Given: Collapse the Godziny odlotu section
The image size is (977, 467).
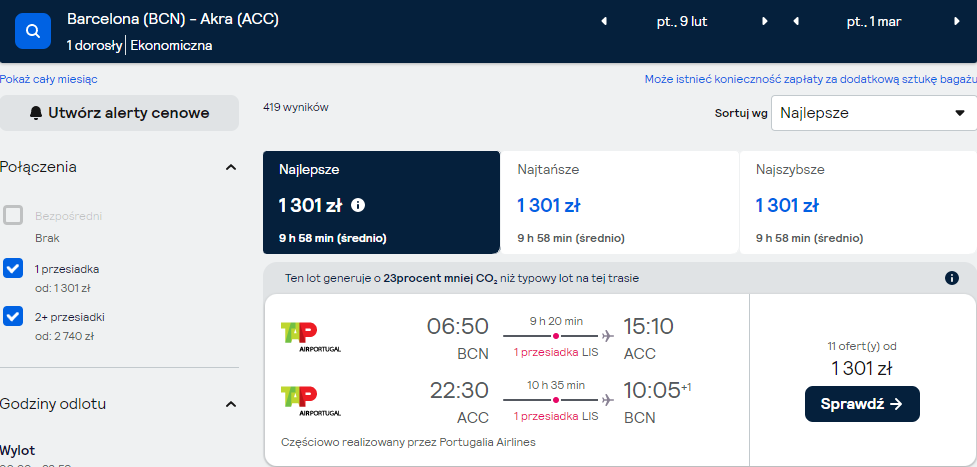Looking at the screenshot, I should click(x=231, y=404).
